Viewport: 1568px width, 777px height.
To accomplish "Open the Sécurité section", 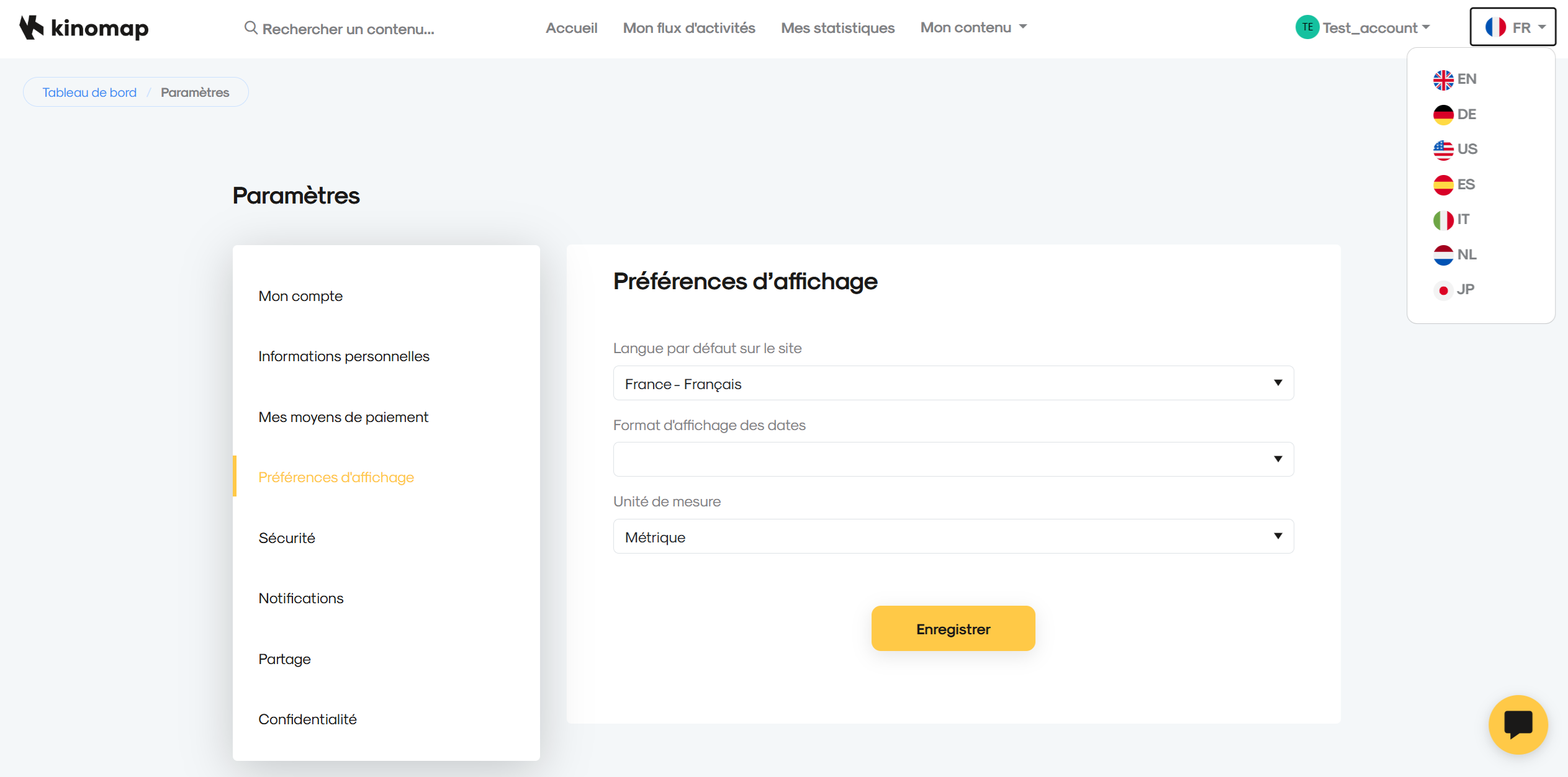I will click(x=287, y=538).
